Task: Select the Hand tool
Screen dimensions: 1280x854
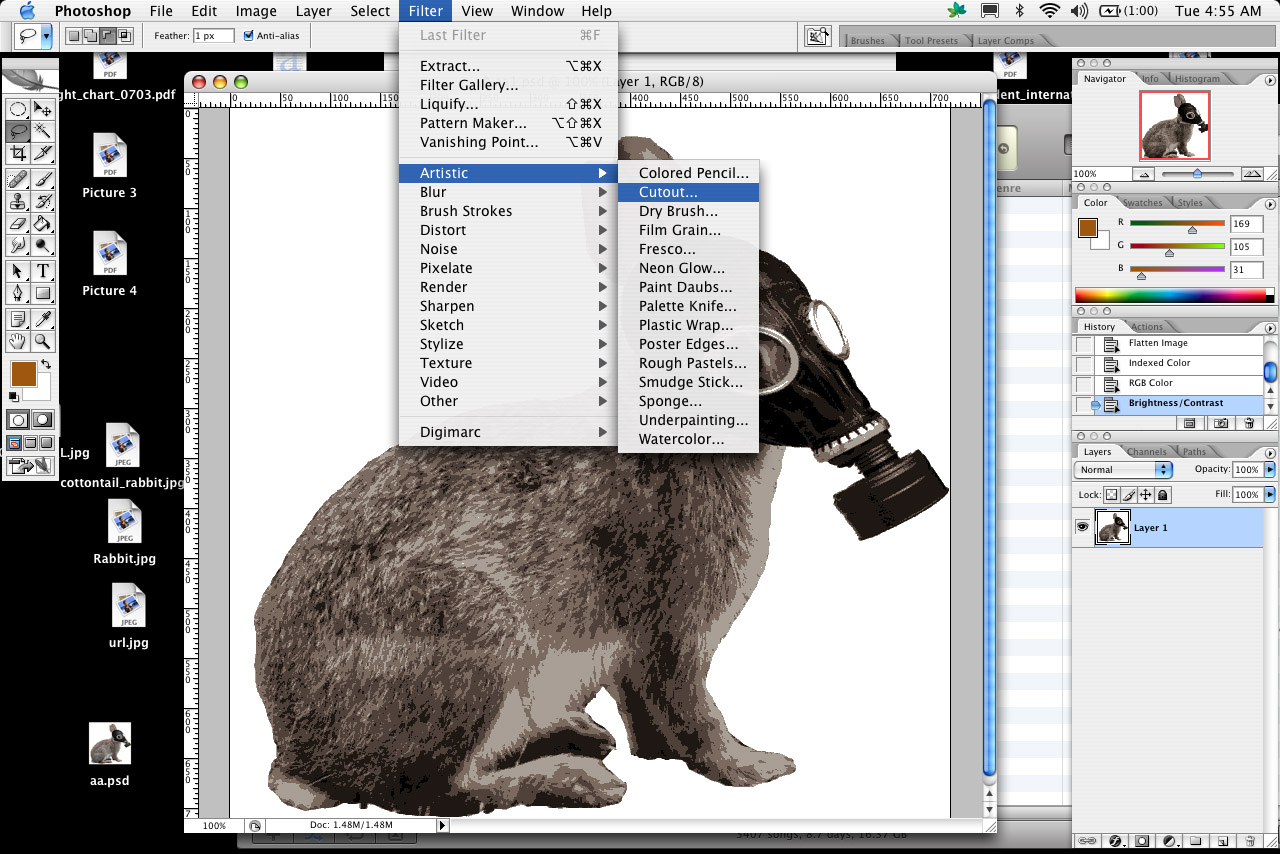Action: point(18,341)
